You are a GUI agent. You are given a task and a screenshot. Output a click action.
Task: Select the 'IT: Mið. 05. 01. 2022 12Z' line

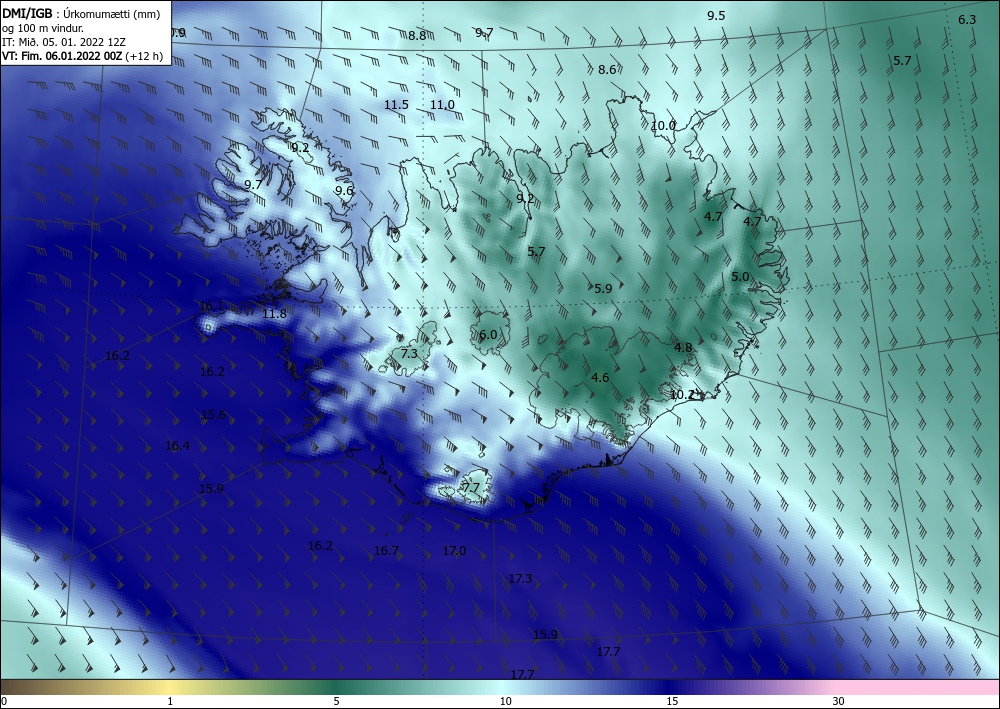pyautogui.click(x=64, y=41)
